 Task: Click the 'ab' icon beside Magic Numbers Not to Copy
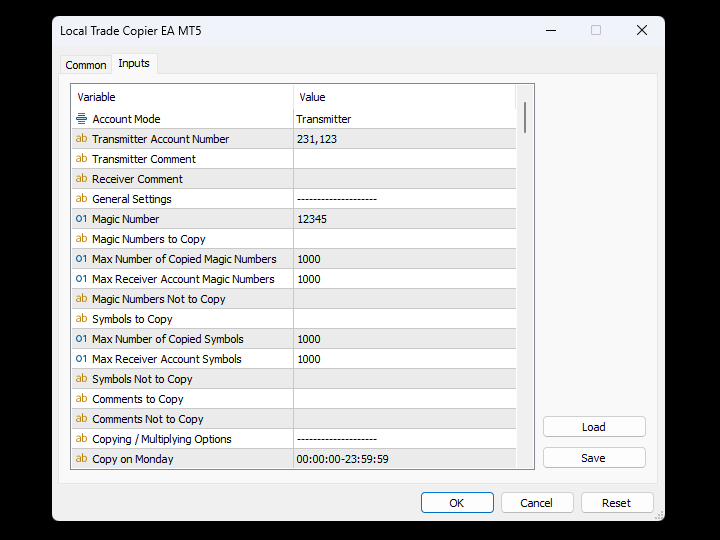(x=81, y=298)
